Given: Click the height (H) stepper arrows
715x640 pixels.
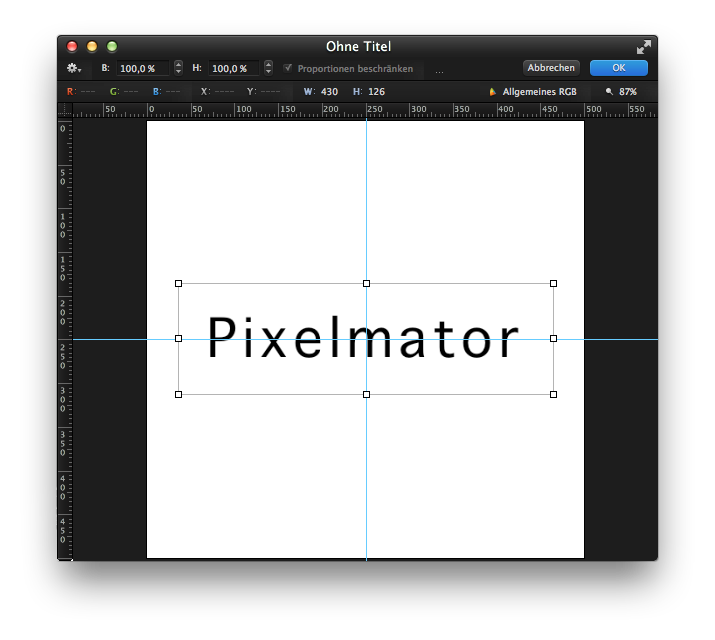Looking at the screenshot, I should pos(268,68).
